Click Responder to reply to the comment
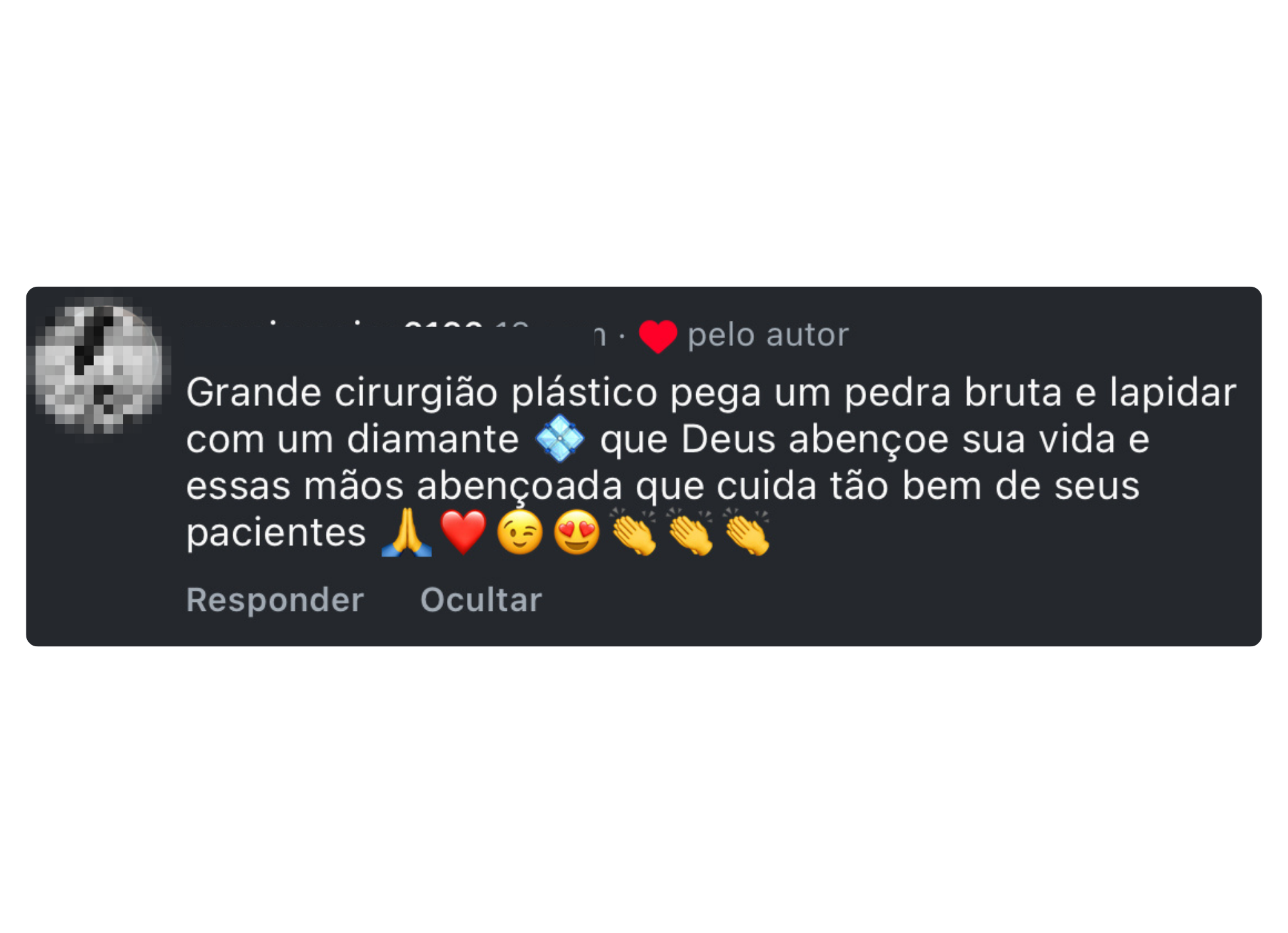The height and width of the screenshot is (933, 1288). pos(275,600)
